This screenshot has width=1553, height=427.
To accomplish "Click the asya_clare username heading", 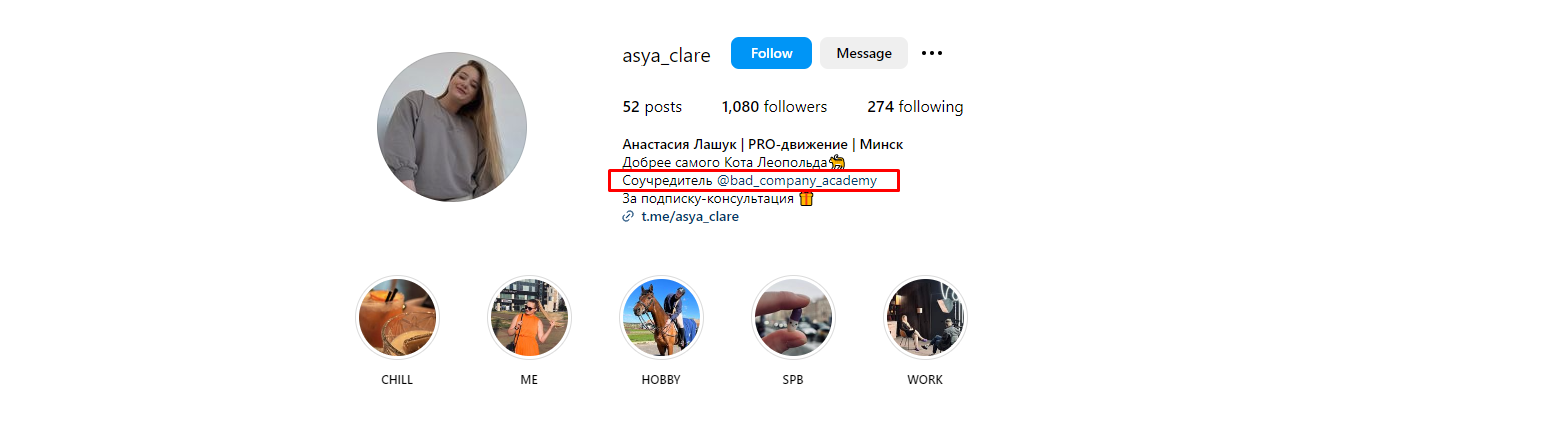I will point(666,55).
